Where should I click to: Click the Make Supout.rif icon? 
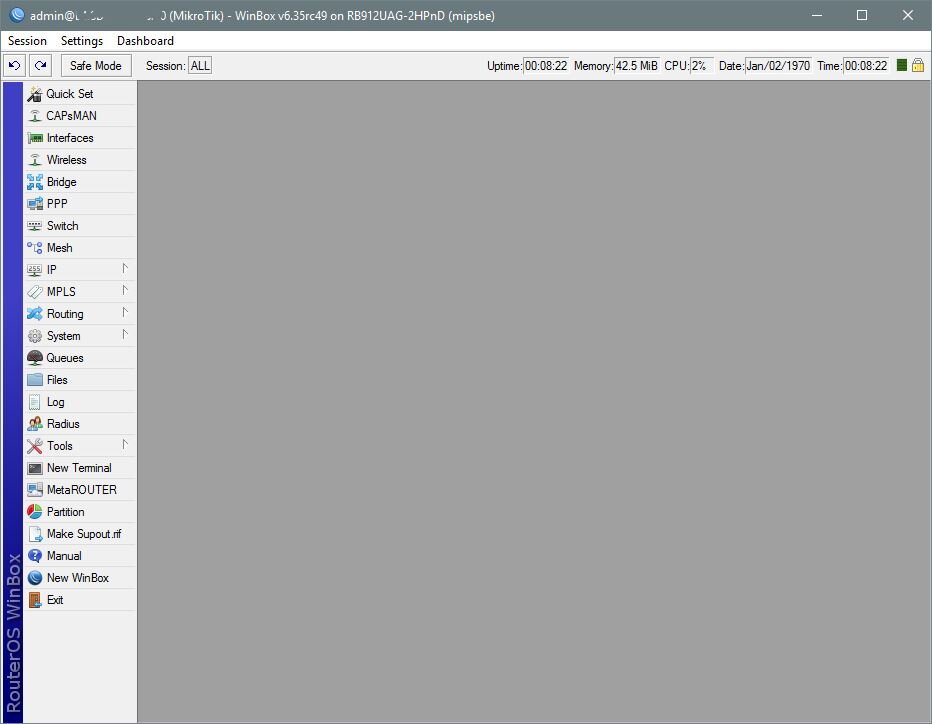[35, 534]
